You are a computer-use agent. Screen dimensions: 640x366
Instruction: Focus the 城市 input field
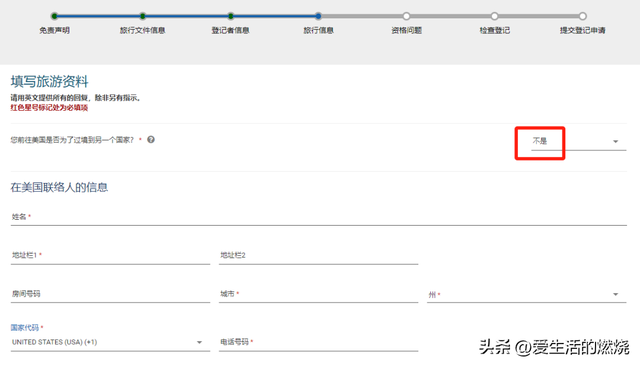coord(318,294)
